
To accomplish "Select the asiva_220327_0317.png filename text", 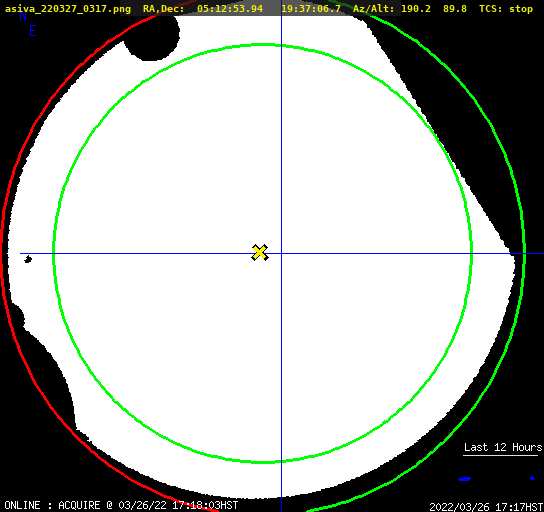I will 68,9.
